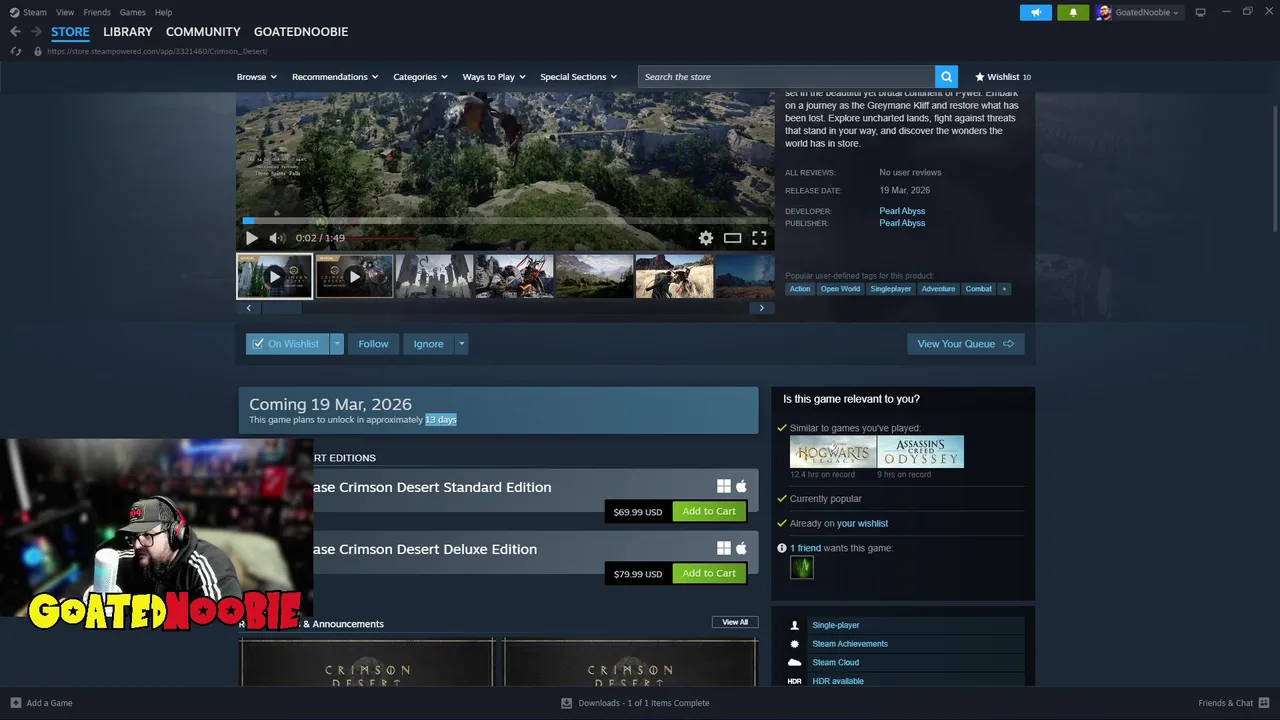
Task: Open video player settings gear
Action: coord(706,238)
